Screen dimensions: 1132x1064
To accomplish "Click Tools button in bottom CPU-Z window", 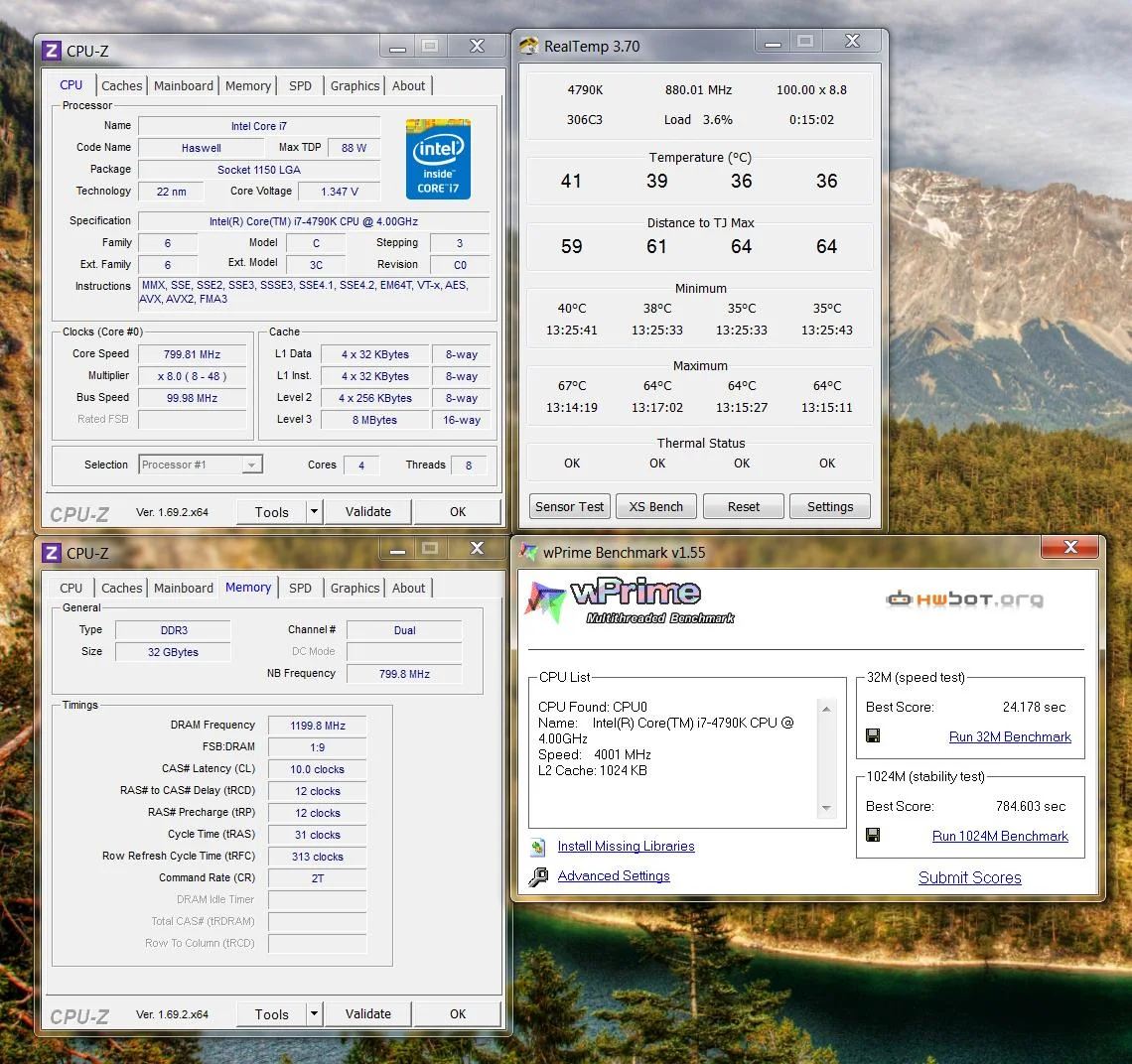I will tap(271, 1014).
